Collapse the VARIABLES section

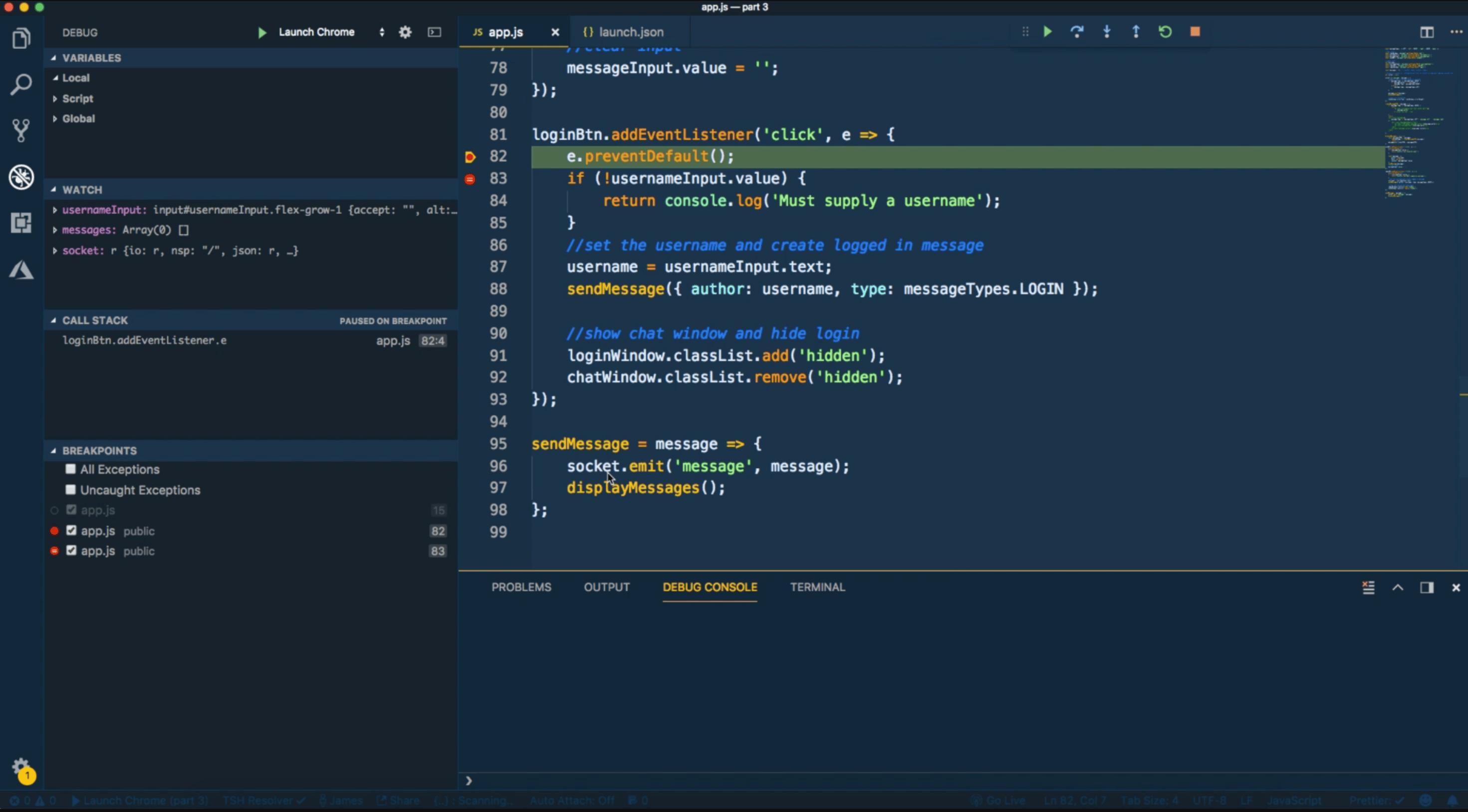[251, 57]
